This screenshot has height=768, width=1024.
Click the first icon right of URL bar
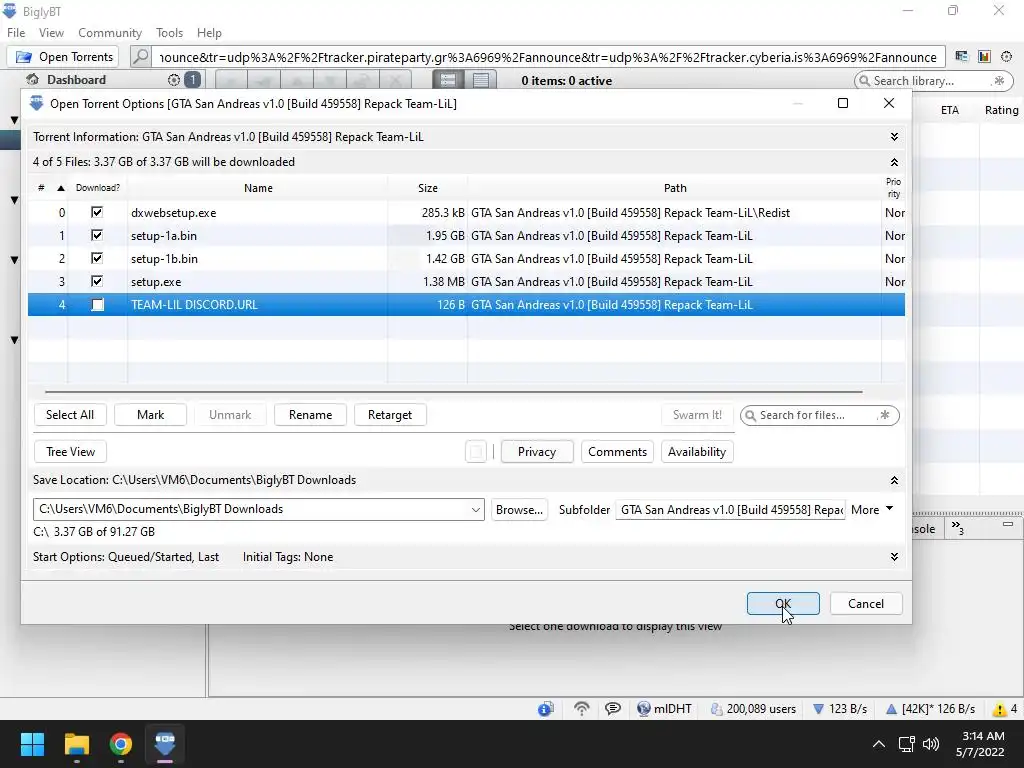pos(961,57)
